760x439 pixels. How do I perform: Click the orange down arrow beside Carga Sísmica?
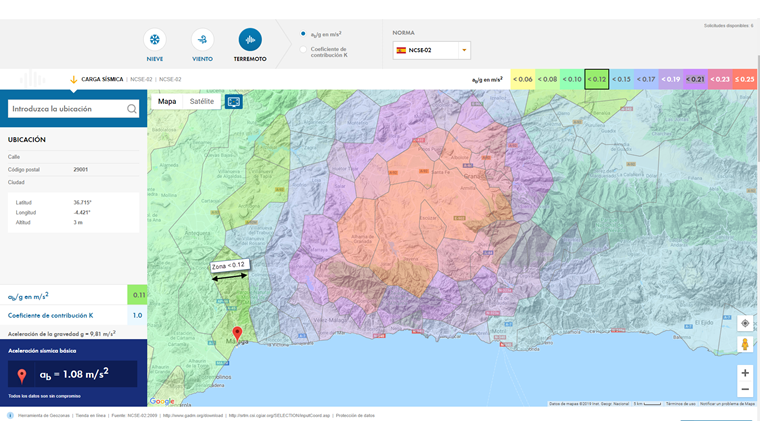pos(74,79)
